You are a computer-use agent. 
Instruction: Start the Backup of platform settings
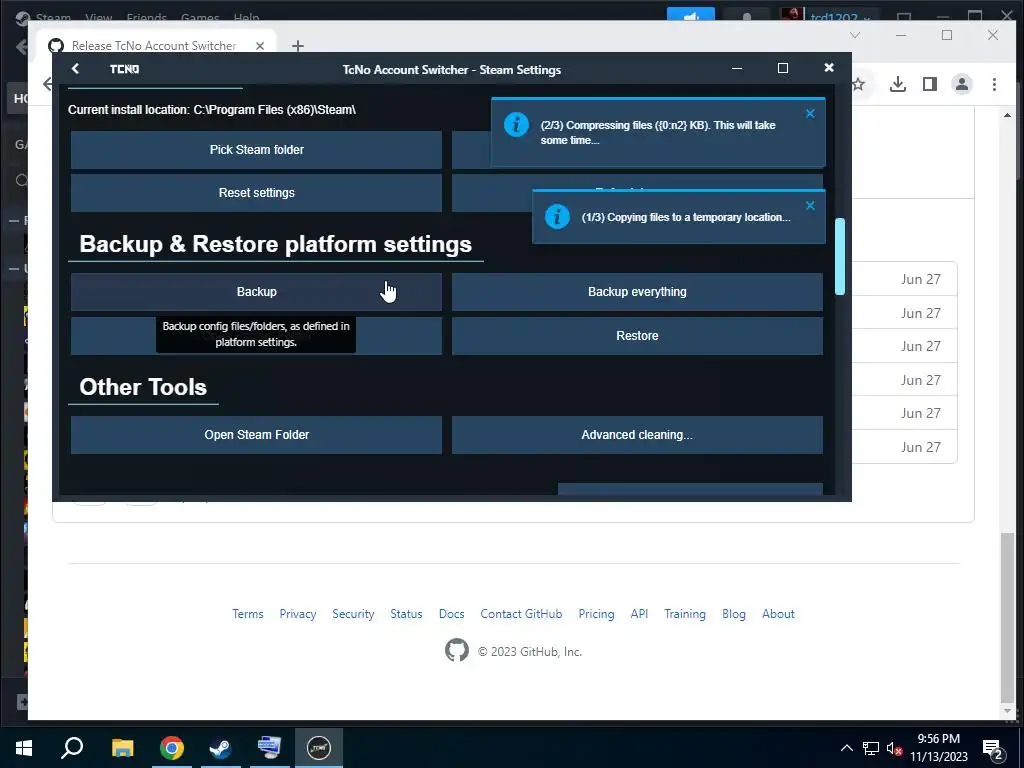point(257,292)
